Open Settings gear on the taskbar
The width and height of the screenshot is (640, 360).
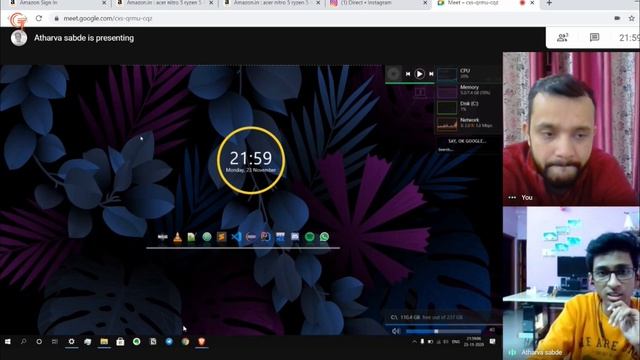point(71,342)
